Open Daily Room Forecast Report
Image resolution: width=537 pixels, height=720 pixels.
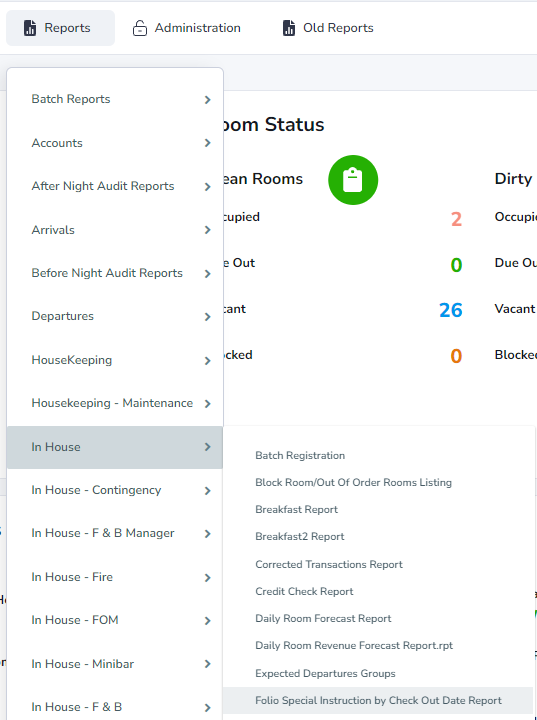[323, 619]
